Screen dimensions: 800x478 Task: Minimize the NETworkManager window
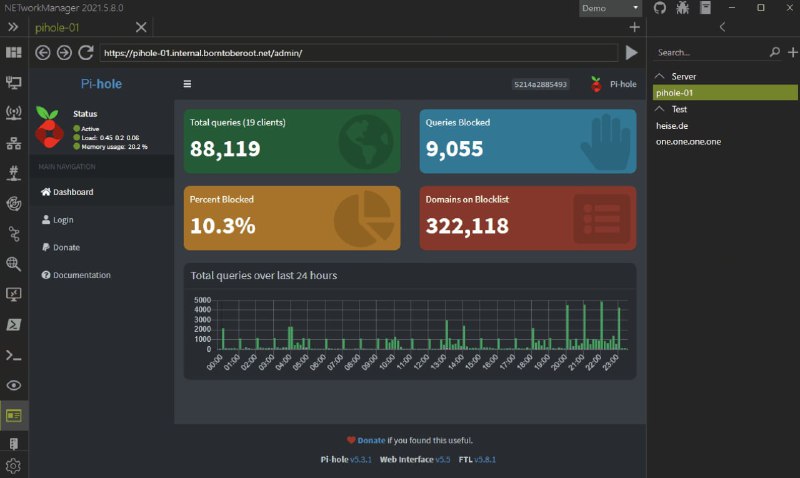tap(732, 8)
